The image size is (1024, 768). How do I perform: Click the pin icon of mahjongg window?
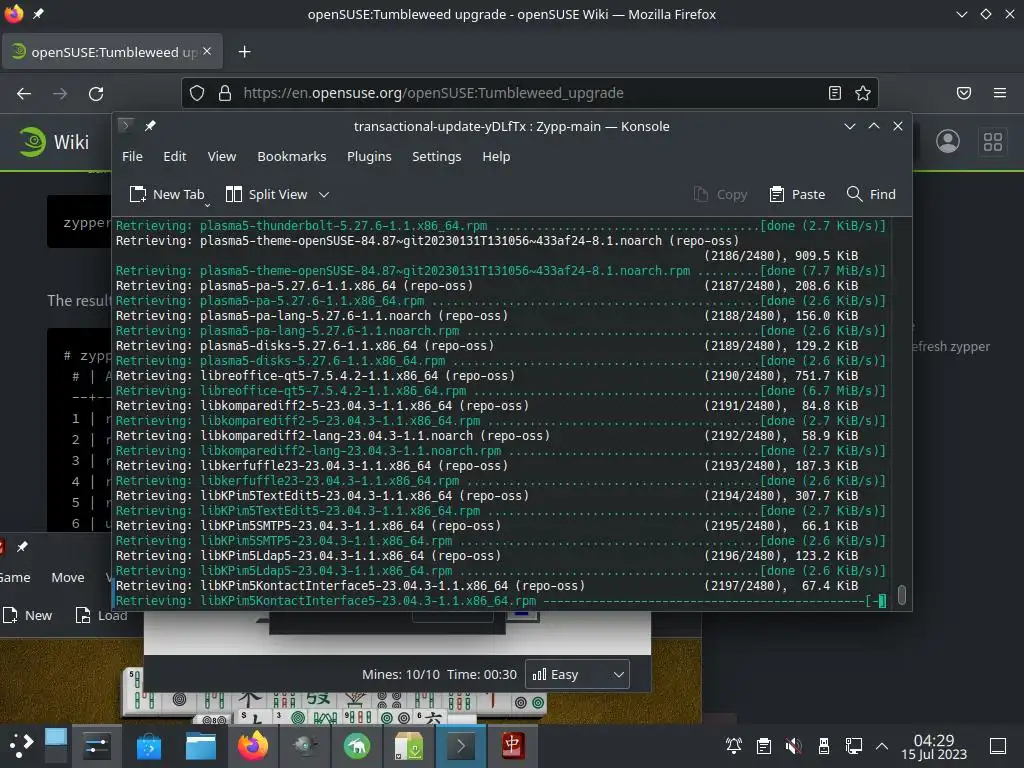coord(22,547)
